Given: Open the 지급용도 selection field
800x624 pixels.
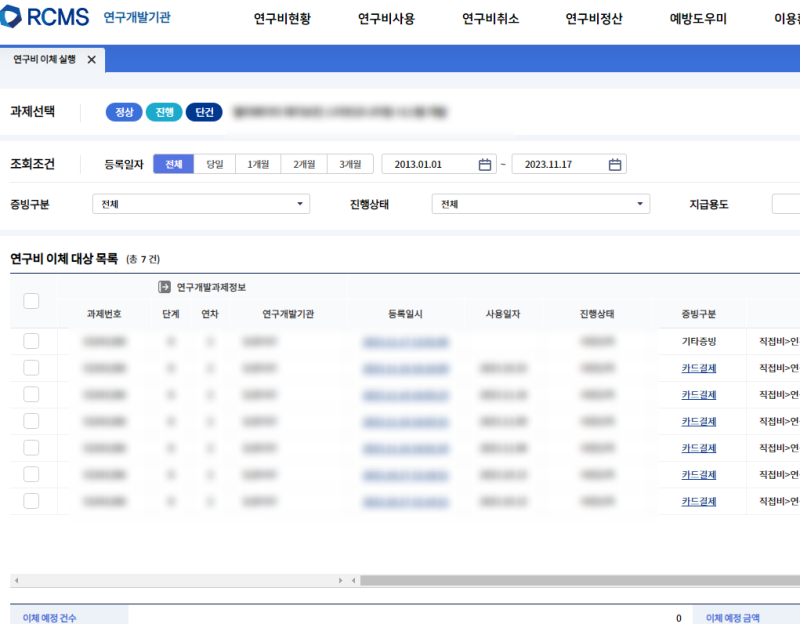Looking at the screenshot, I should (x=785, y=203).
